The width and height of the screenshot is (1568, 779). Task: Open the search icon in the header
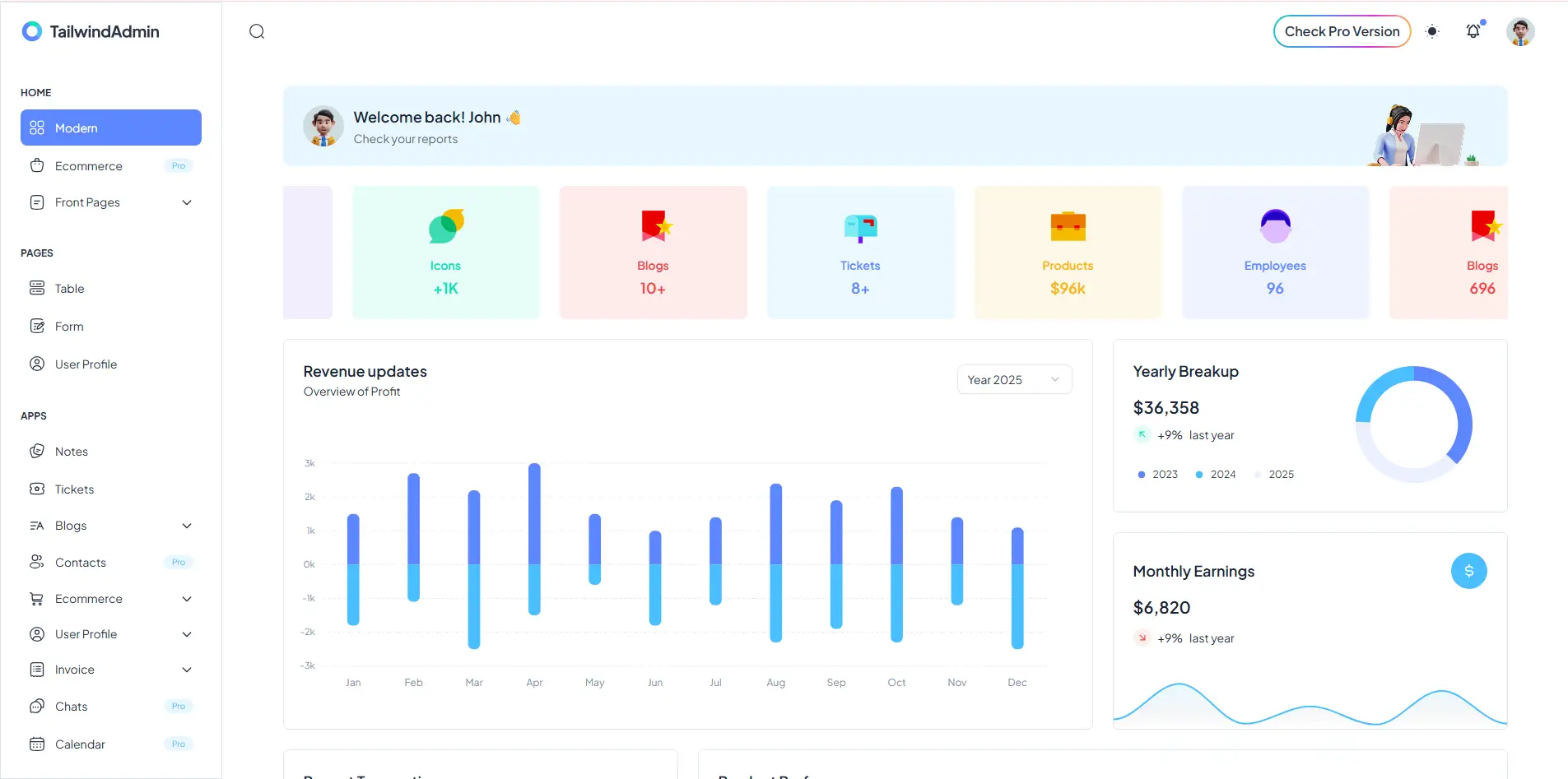256,31
